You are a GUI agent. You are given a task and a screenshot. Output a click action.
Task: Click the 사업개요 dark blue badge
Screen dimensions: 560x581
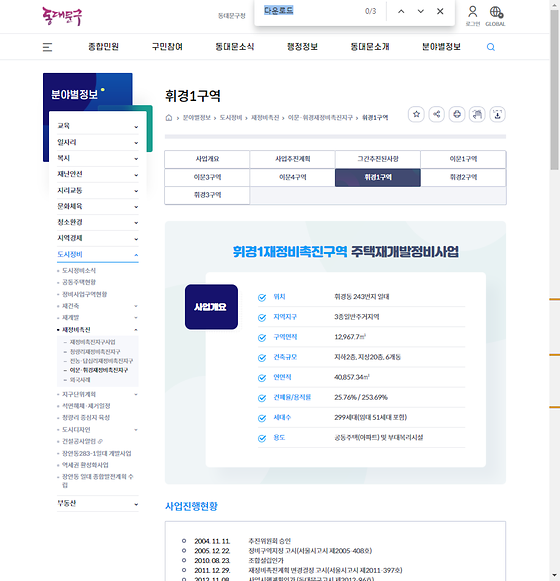(x=211, y=307)
